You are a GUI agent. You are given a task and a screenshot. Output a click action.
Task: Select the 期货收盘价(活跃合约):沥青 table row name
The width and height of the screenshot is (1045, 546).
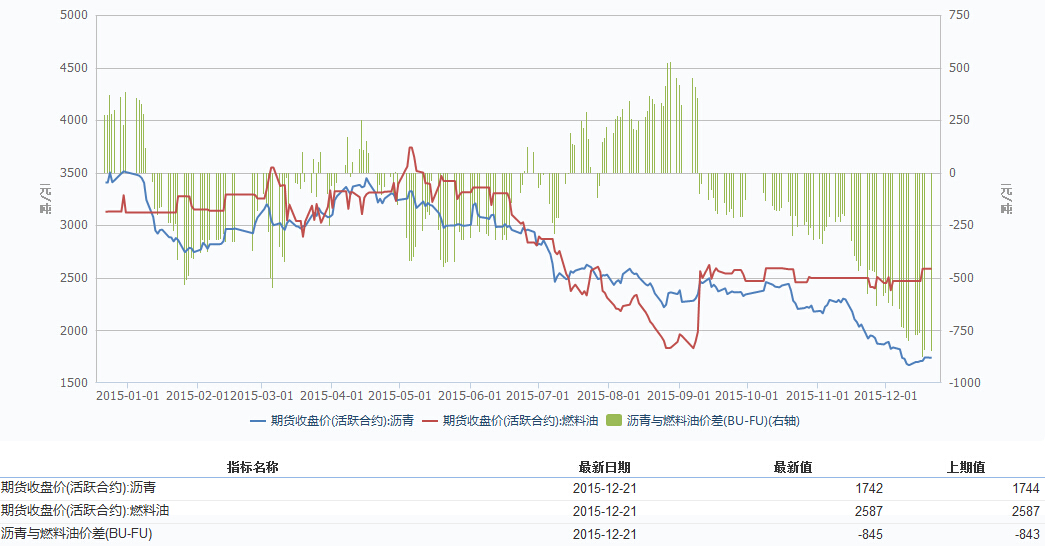(78, 488)
